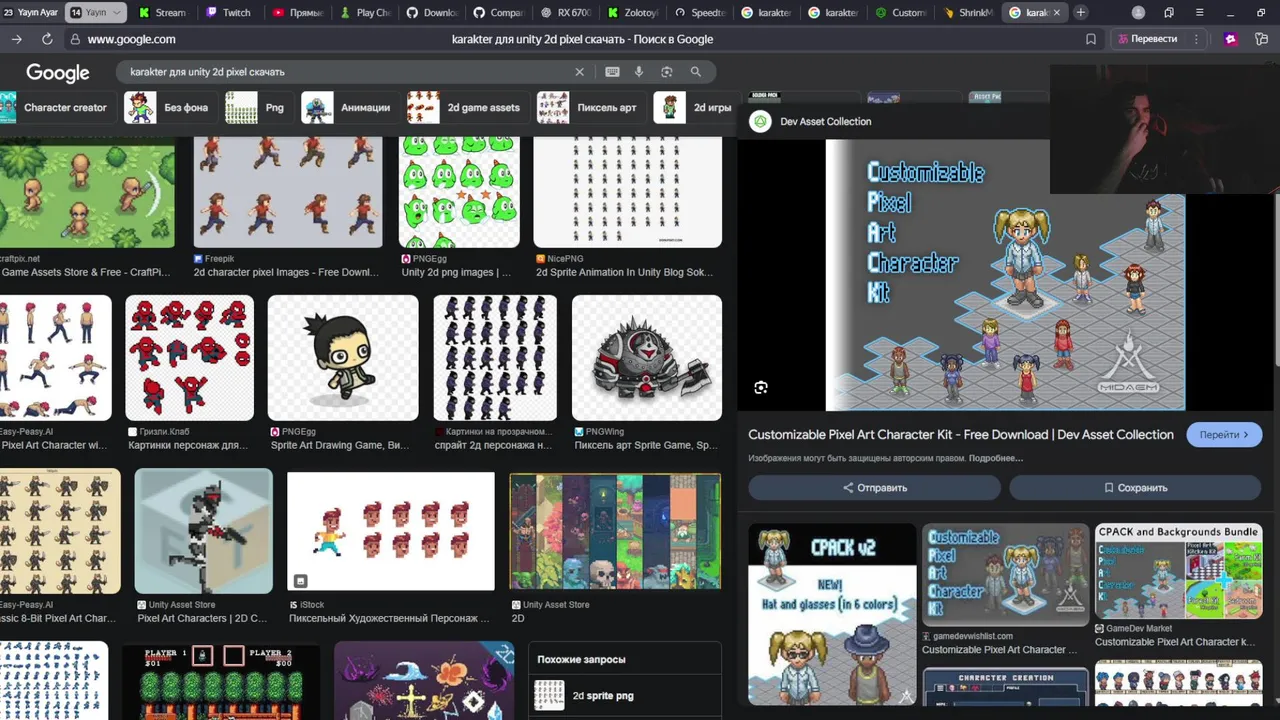Open 'CPACK and Backgrounds Bundle' related image

(x=1178, y=570)
